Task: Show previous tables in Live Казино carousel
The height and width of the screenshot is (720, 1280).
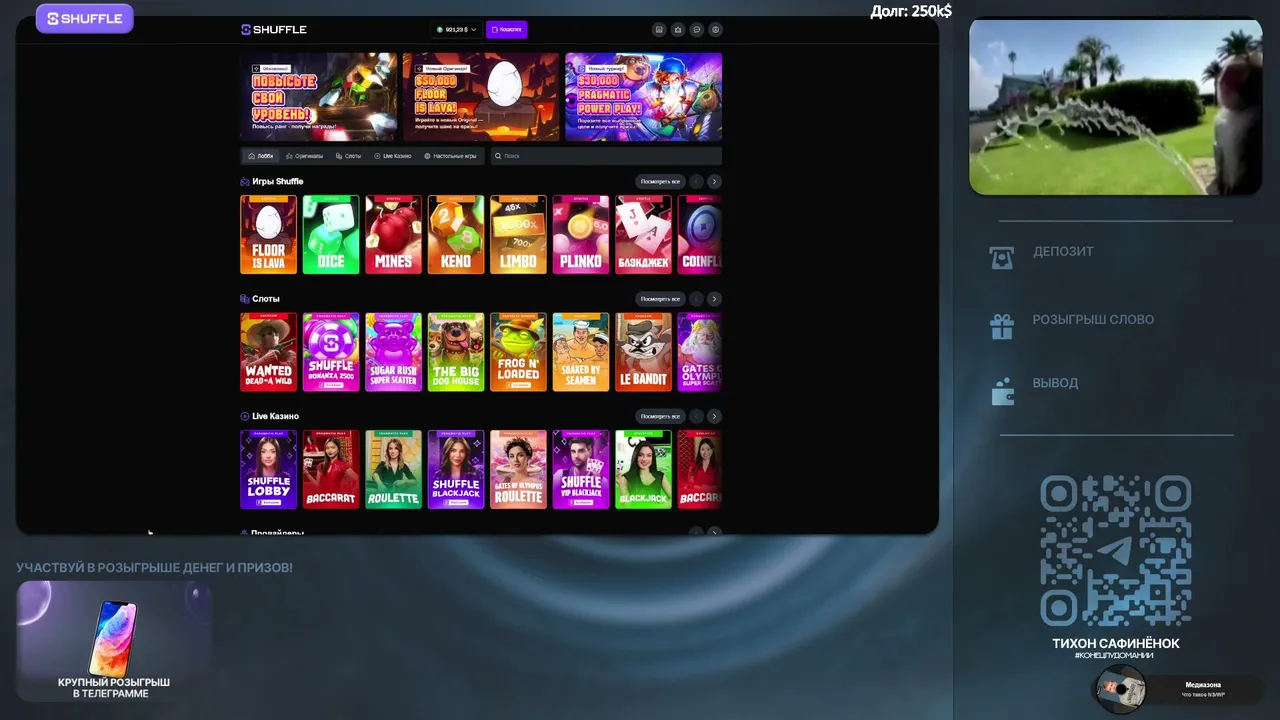Action: pos(696,416)
